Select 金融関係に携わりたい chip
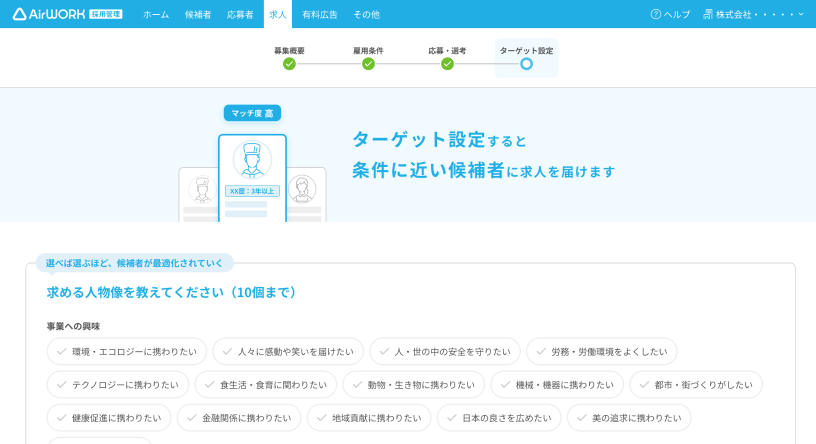Image resolution: width=816 pixels, height=444 pixels. tap(239, 418)
